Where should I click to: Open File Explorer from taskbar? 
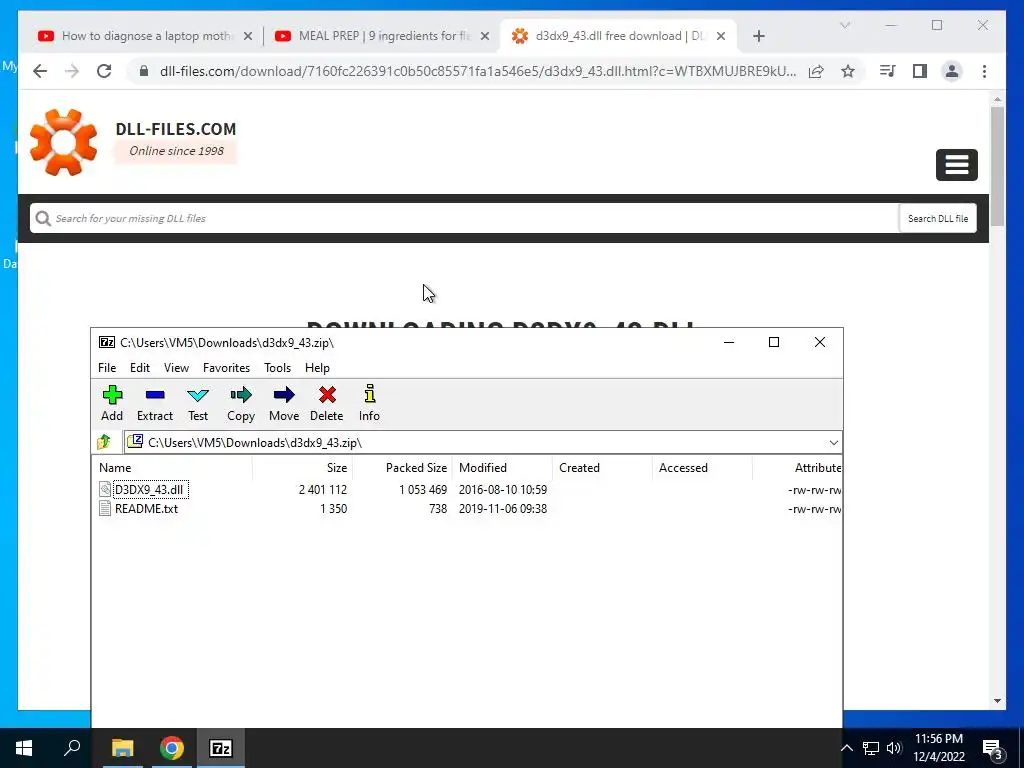coord(122,748)
